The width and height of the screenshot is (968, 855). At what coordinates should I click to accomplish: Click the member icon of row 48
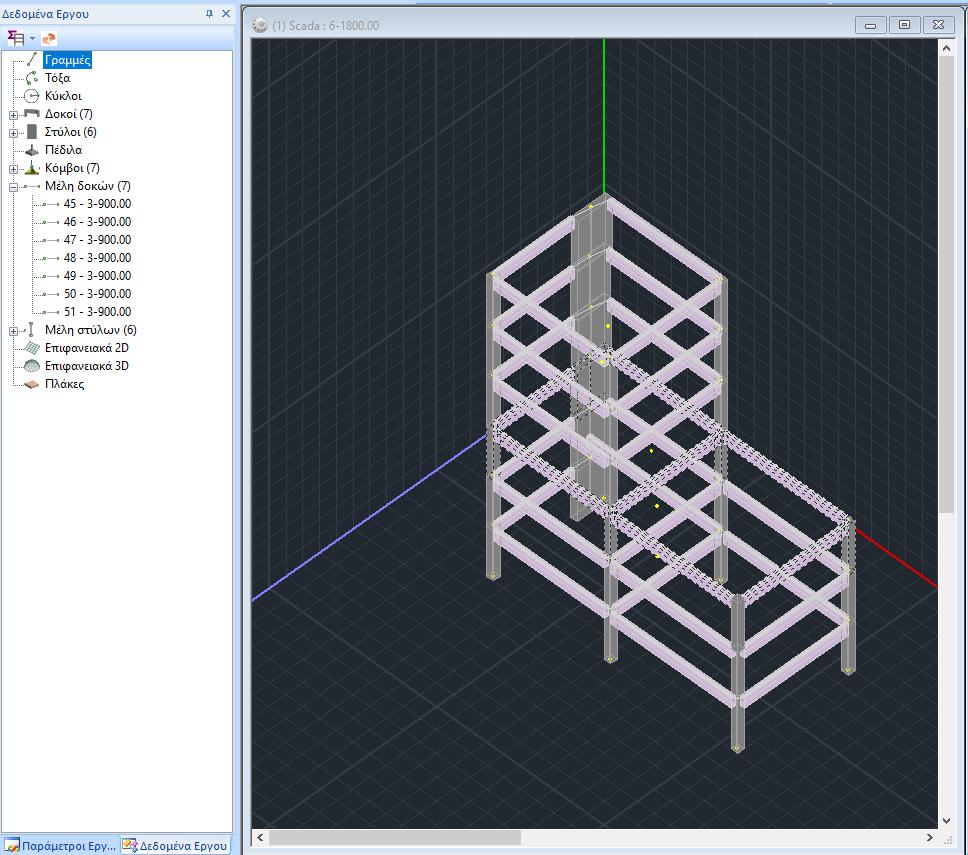pos(51,258)
